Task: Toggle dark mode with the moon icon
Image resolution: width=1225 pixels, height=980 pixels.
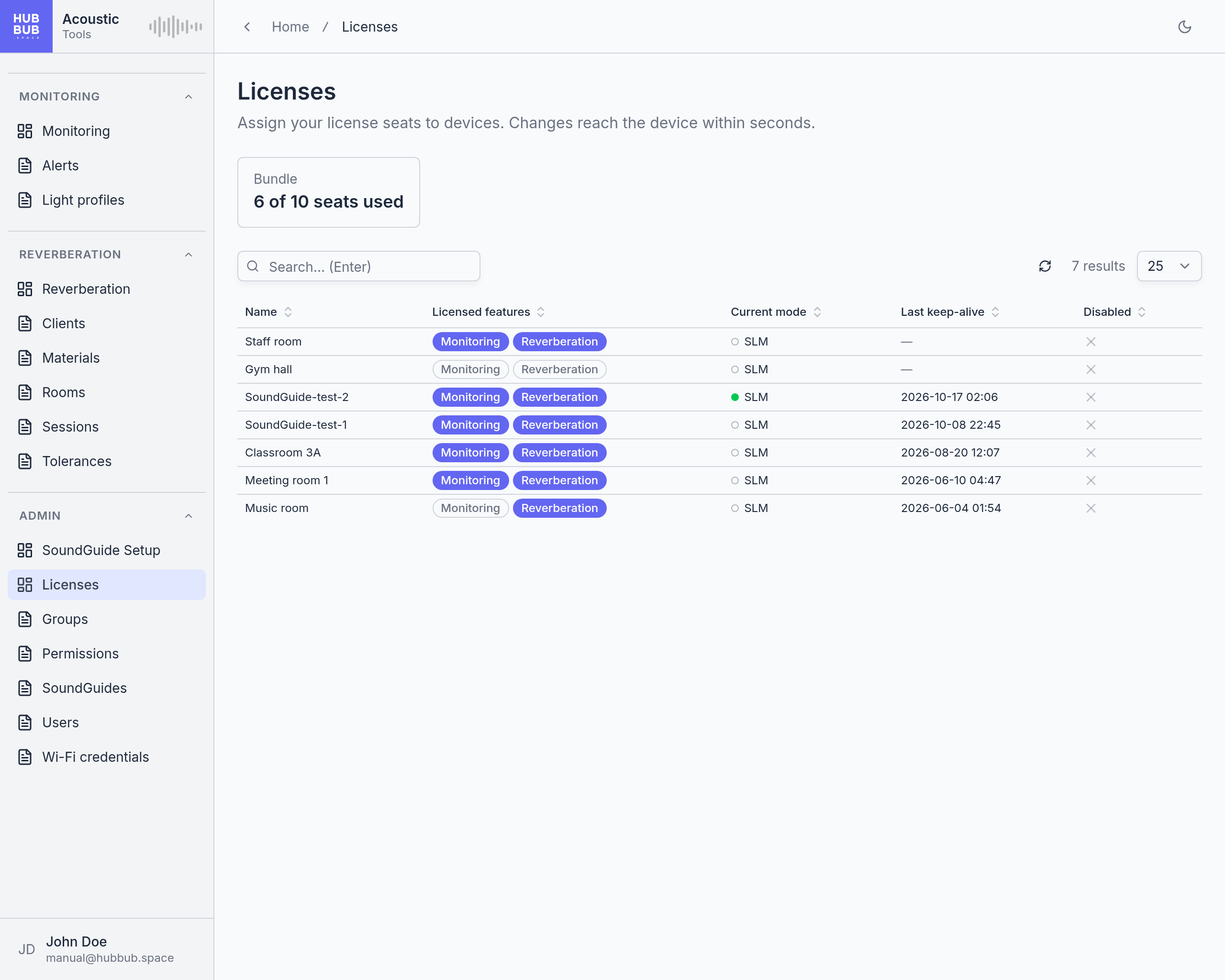Action: pyautogui.click(x=1184, y=27)
